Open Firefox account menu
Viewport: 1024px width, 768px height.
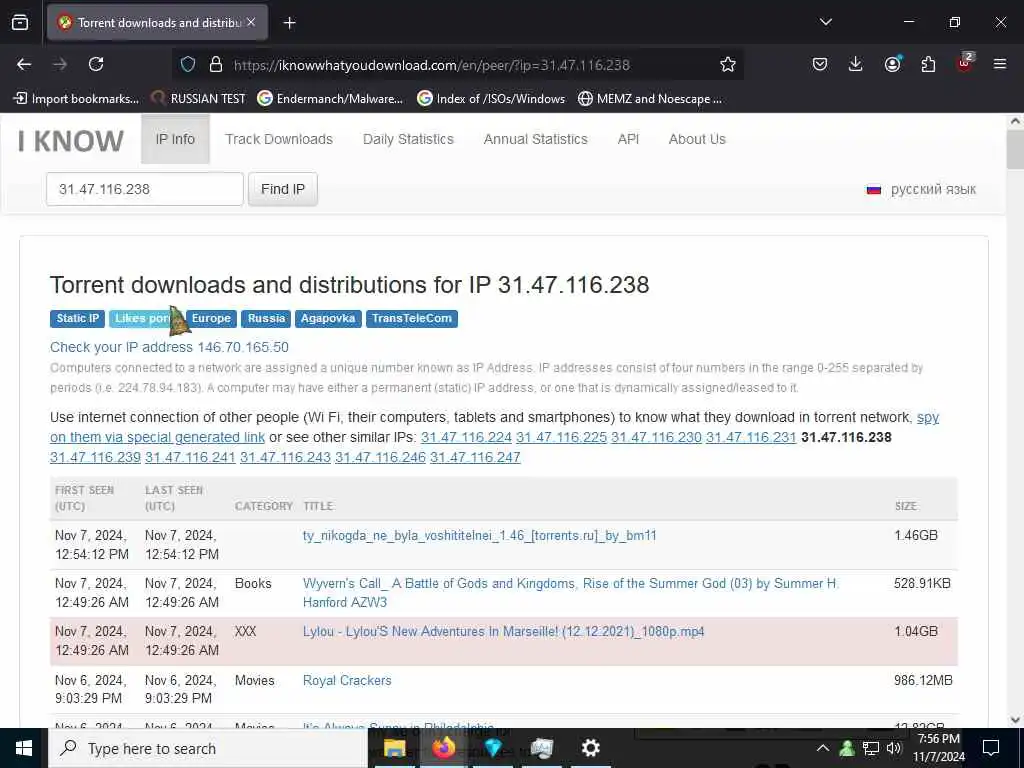(x=892, y=64)
